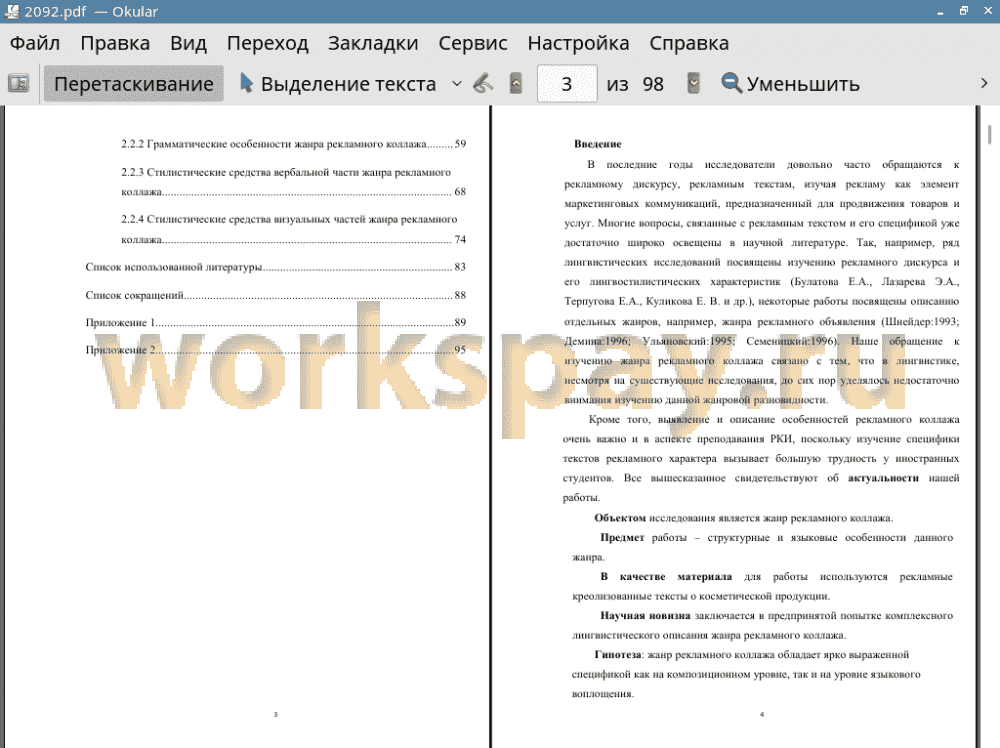Open the Переход menu

[x=268, y=43]
